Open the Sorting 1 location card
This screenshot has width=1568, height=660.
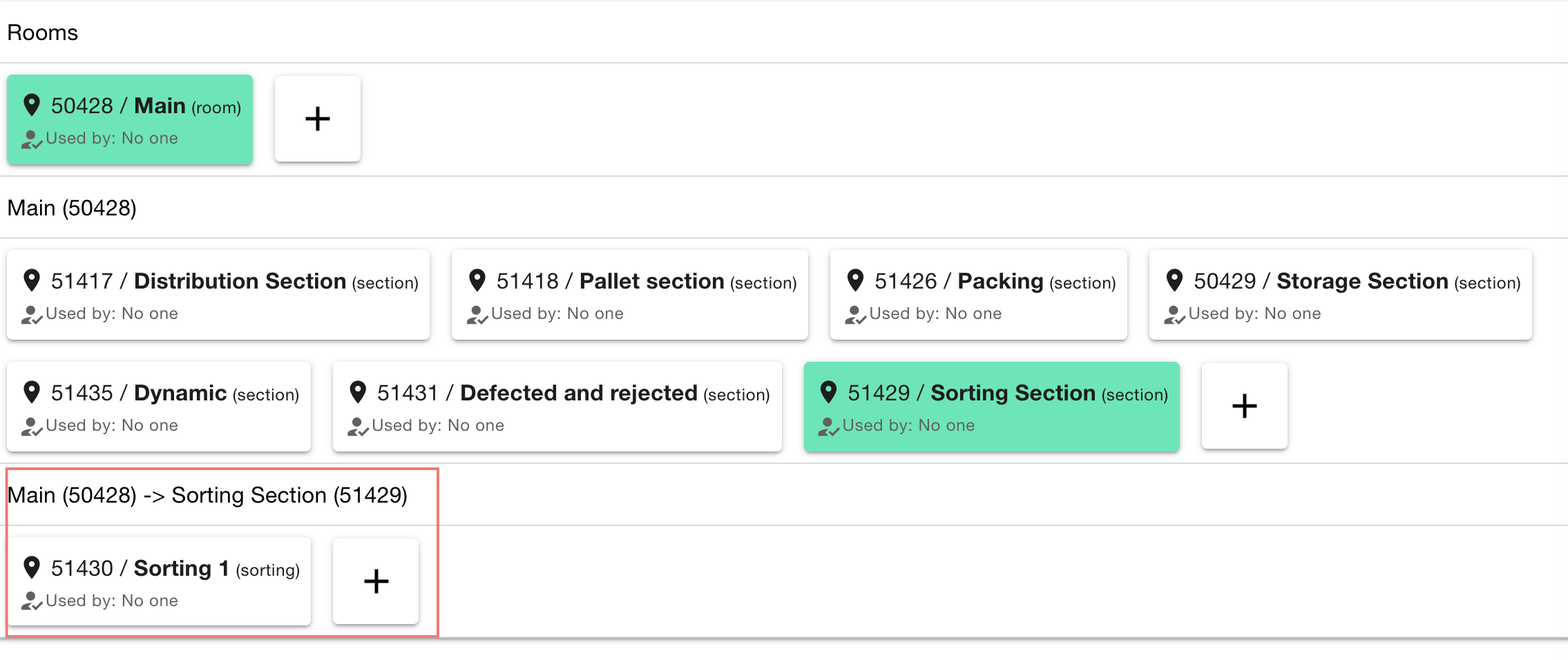(x=159, y=582)
